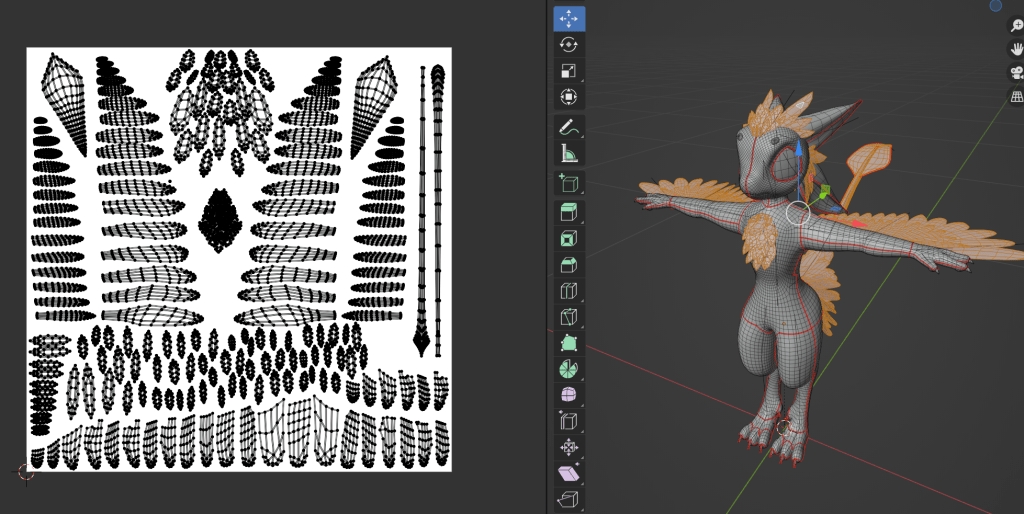Select the Rotate tool
The height and width of the screenshot is (514, 1024).
click(x=569, y=45)
